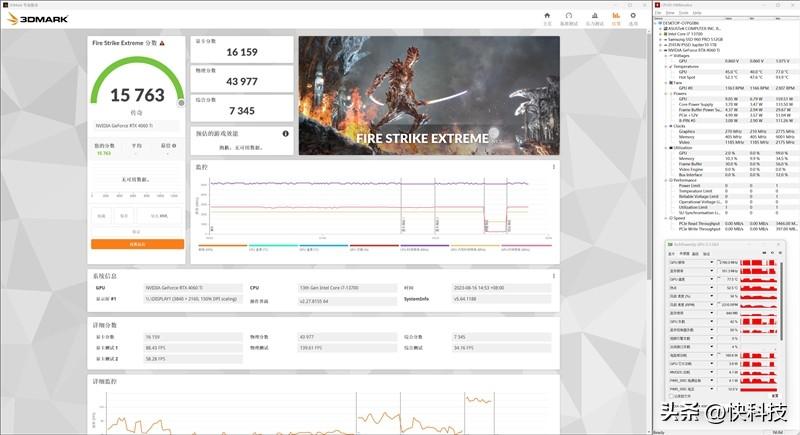Collapse the Temperatures group in HWMonitor

click(665, 66)
